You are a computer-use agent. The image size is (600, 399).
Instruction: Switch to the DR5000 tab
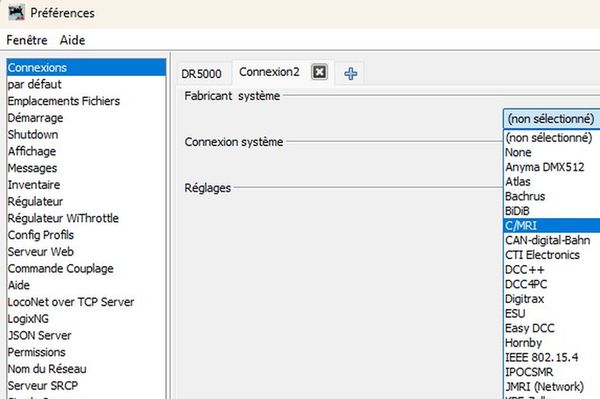201,73
